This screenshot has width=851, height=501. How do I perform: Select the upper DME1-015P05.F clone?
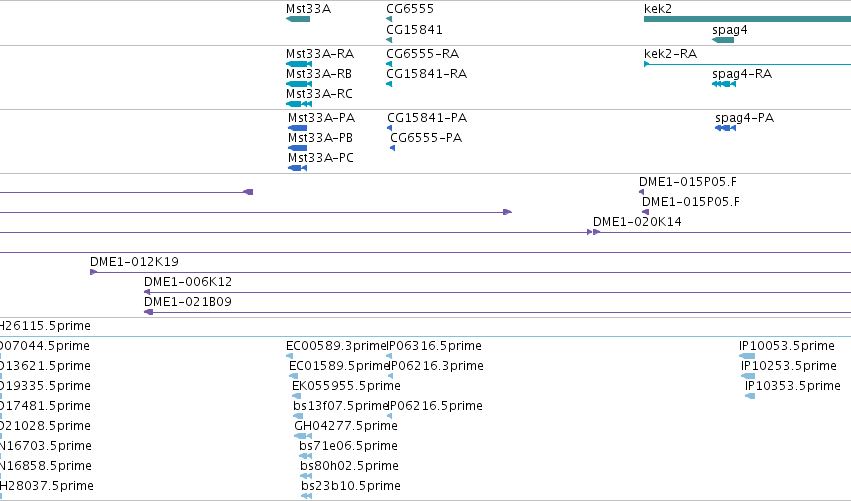tap(642, 192)
